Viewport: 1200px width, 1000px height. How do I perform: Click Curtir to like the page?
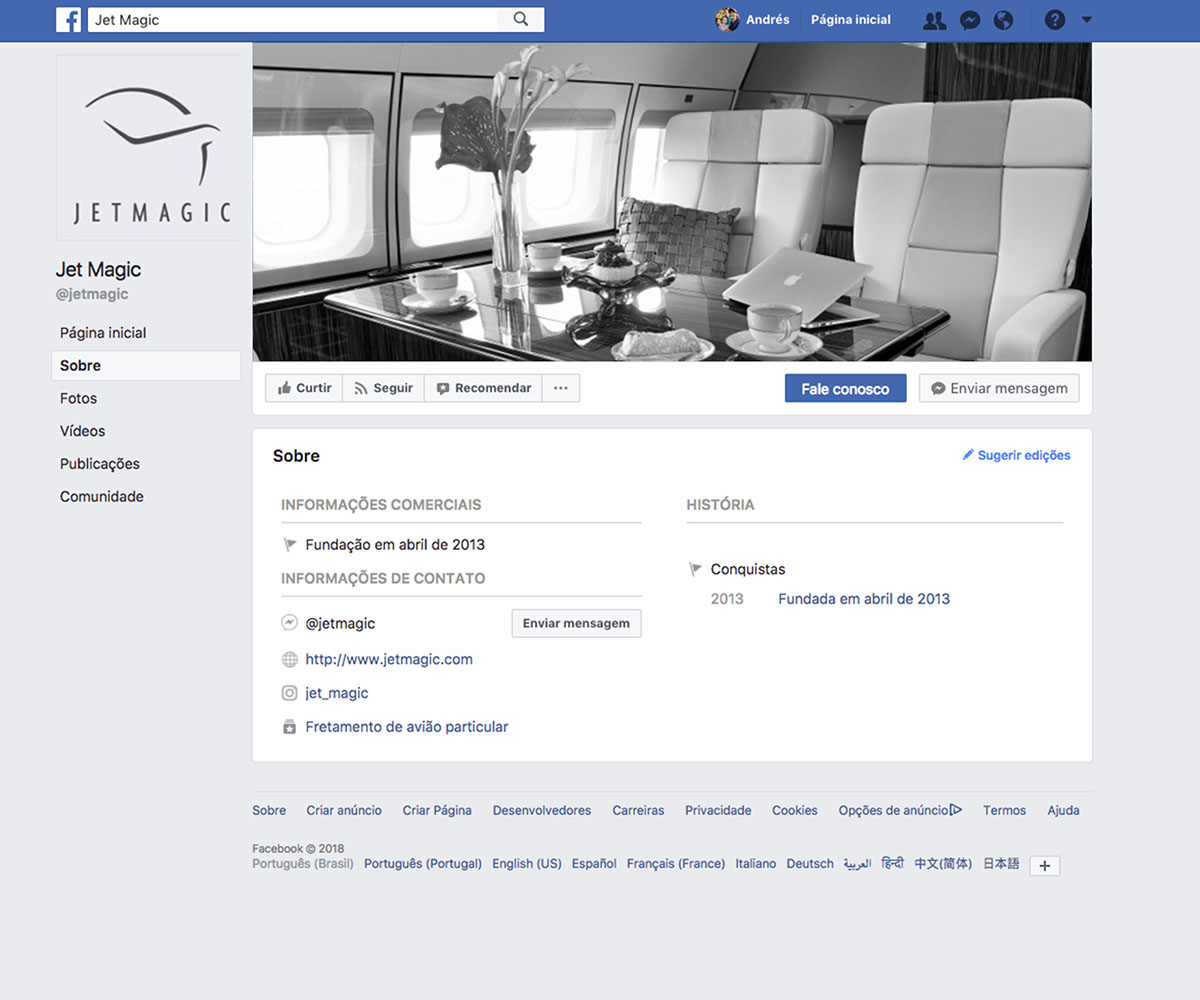point(303,388)
